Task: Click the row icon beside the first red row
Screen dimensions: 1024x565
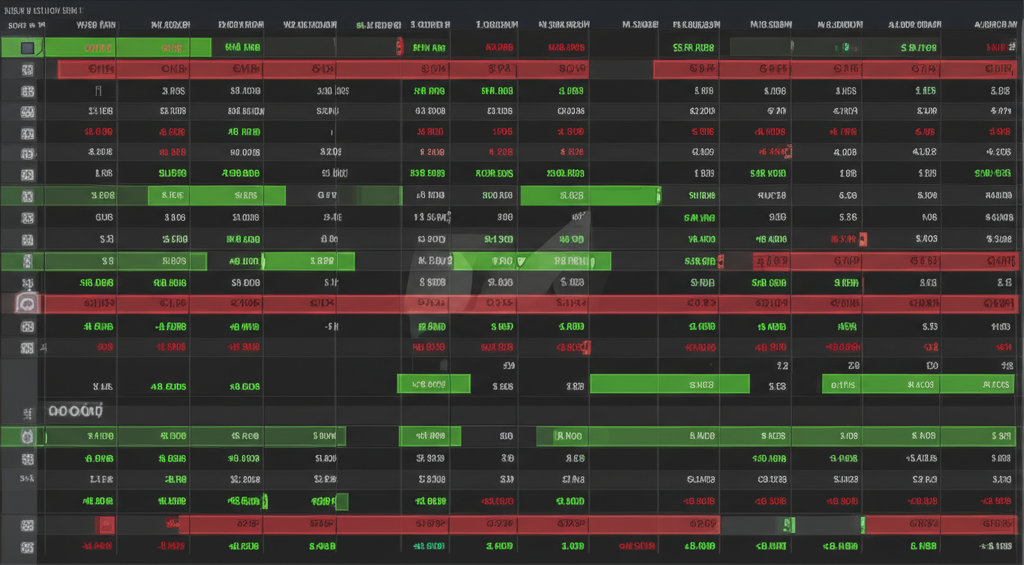Action: (x=27, y=70)
